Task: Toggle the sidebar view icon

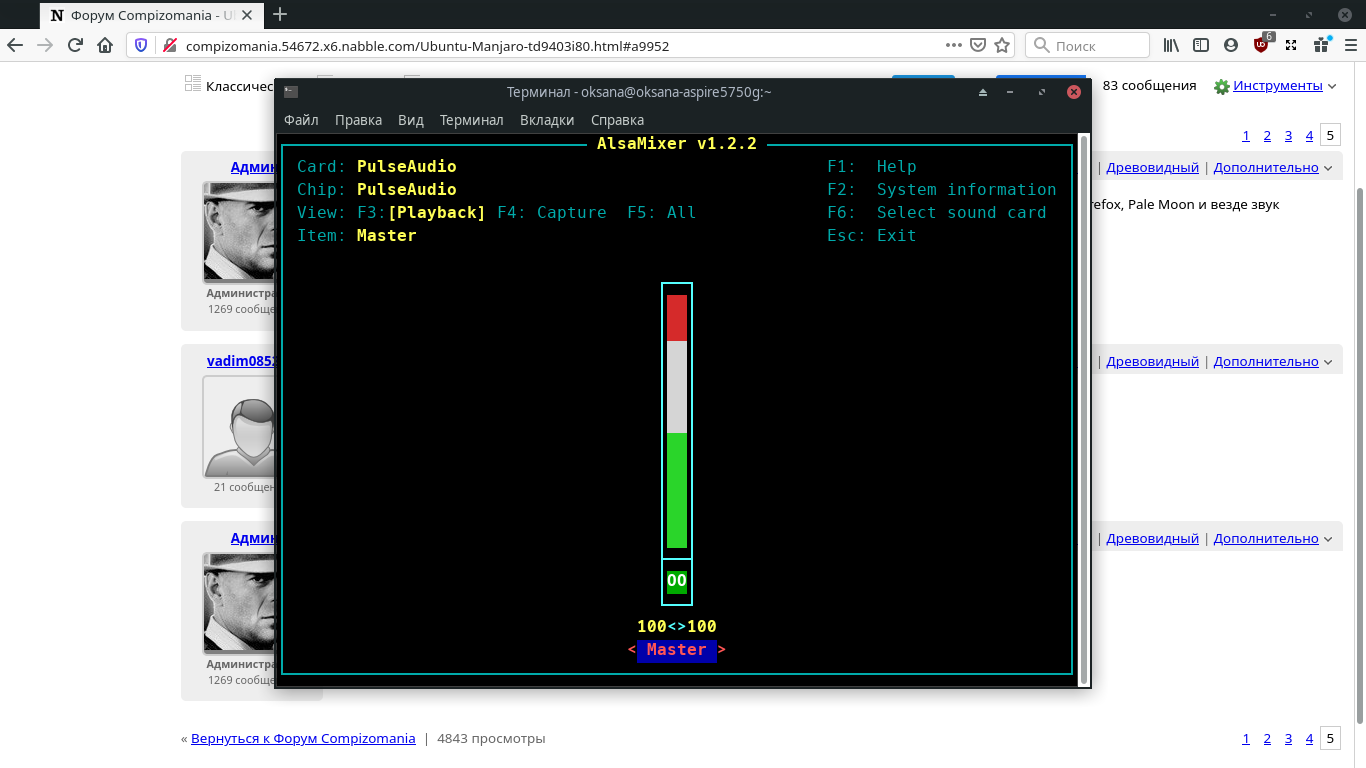Action: pyautogui.click(x=1201, y=45)
